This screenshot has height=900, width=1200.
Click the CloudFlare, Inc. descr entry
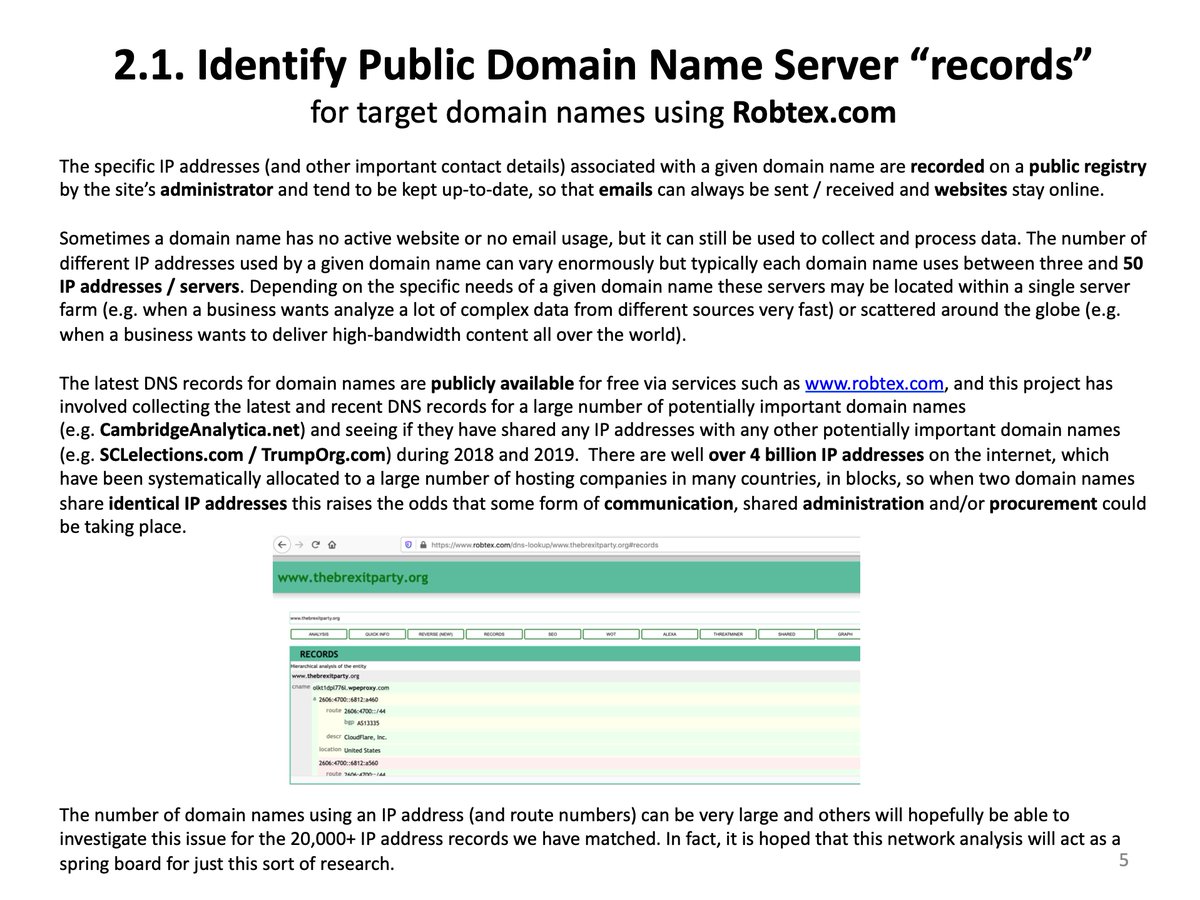tap(365, 737)
